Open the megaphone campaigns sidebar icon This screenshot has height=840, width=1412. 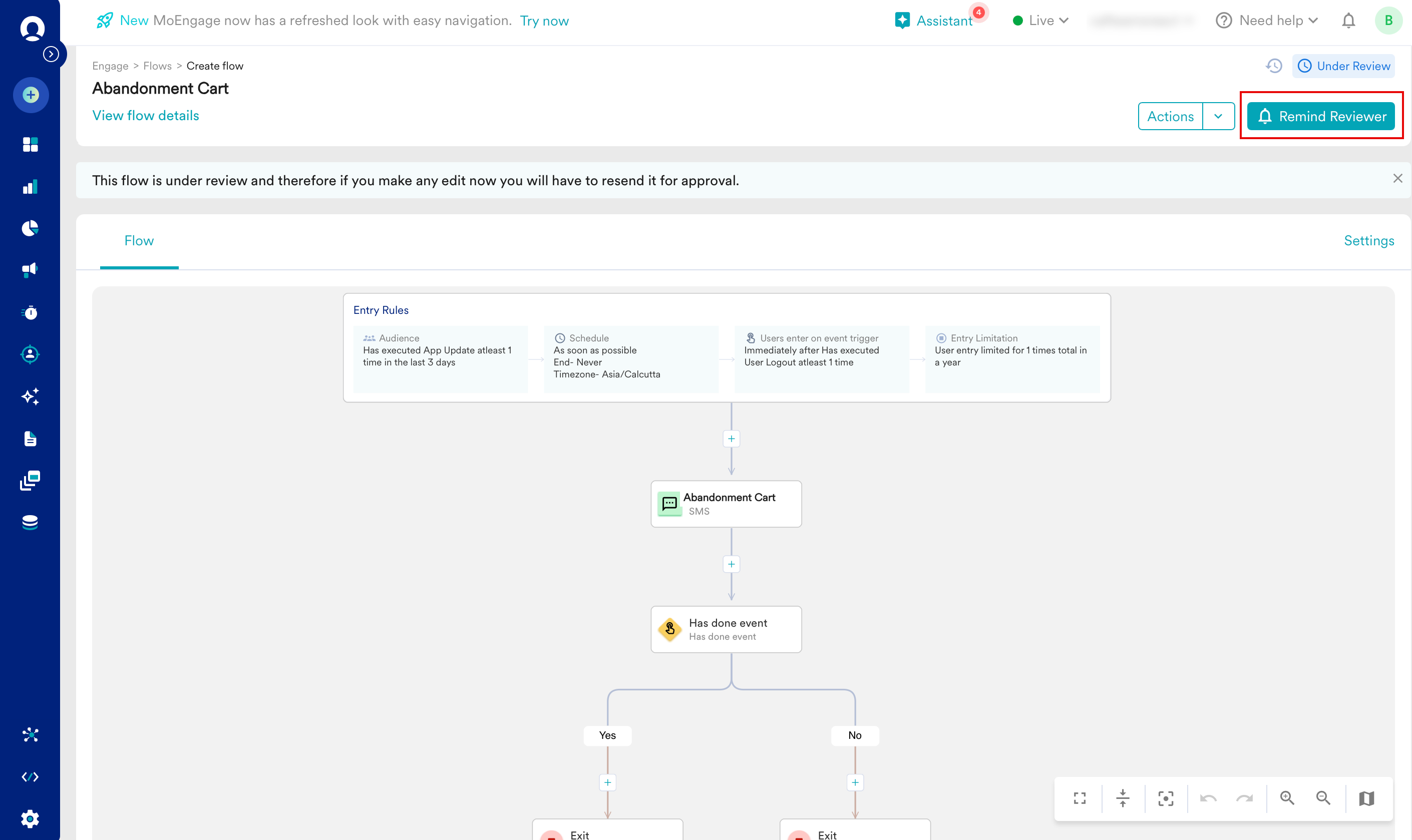point(30,270)
